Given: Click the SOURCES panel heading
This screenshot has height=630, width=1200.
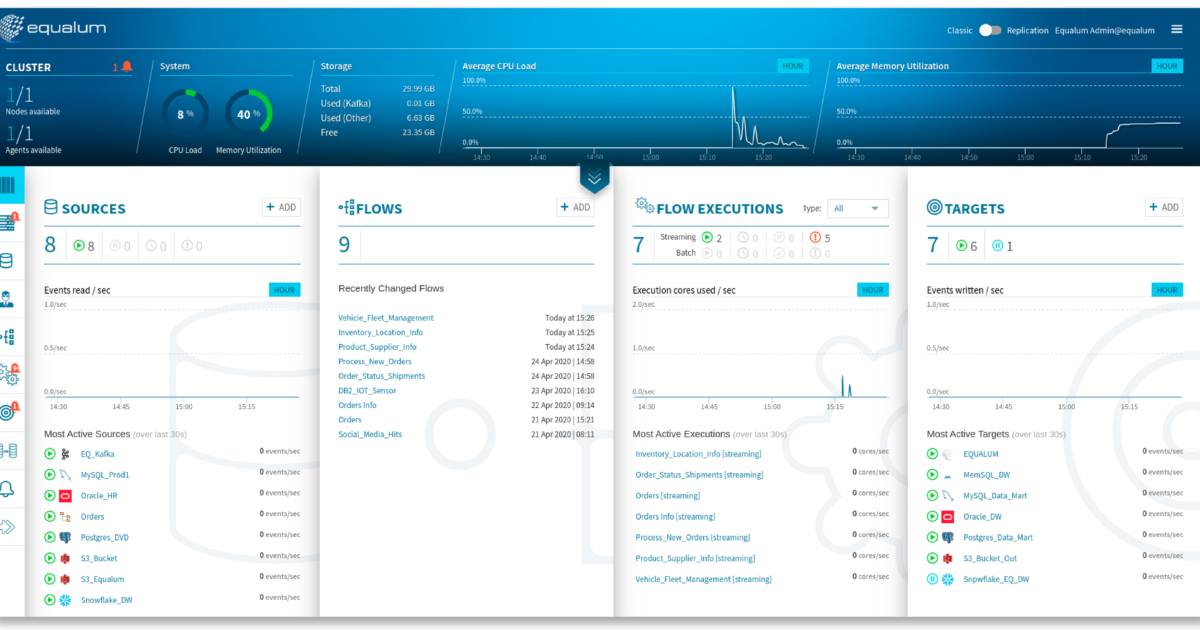Looking at the screenshot, I should point(85,208).
